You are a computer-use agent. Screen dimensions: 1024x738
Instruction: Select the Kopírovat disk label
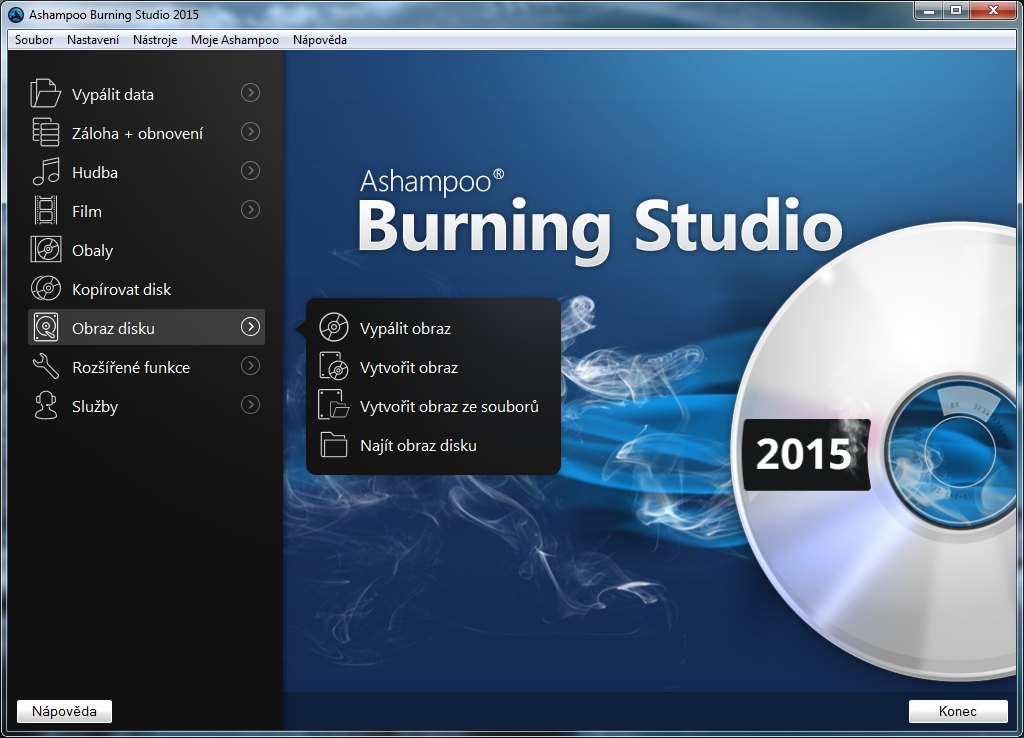click(x=121, y=289)
